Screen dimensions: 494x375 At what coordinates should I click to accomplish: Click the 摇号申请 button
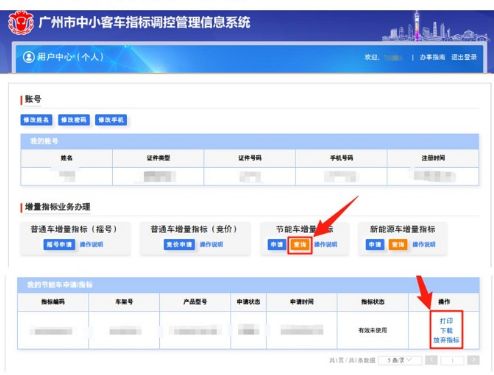(59, 245)
